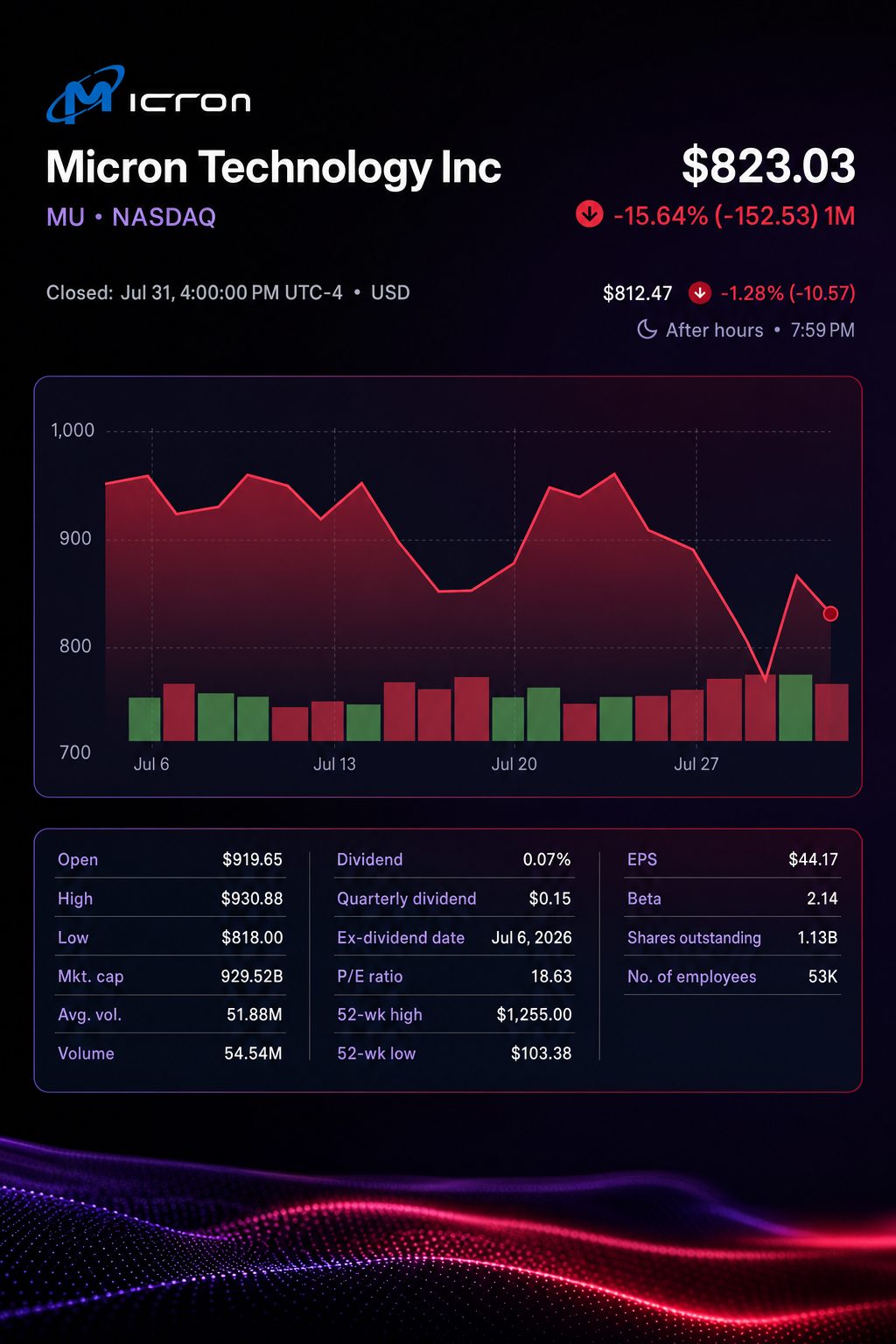This screenshot has height=1344, width=896.
Task: Click the EPS value $44.17
Action: 813,859
